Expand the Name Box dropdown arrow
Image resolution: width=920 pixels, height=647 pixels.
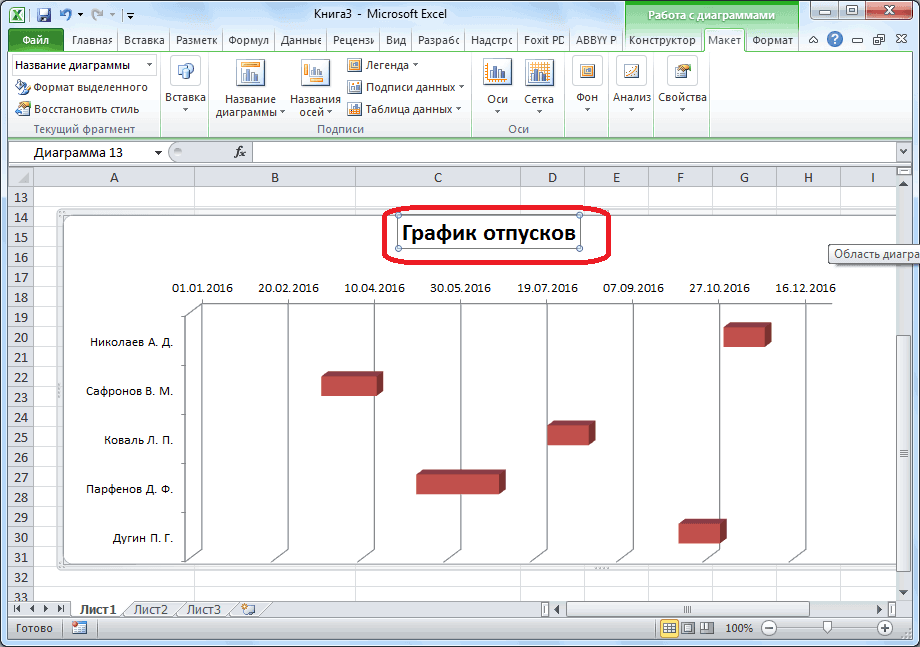[x=158, y=152]
